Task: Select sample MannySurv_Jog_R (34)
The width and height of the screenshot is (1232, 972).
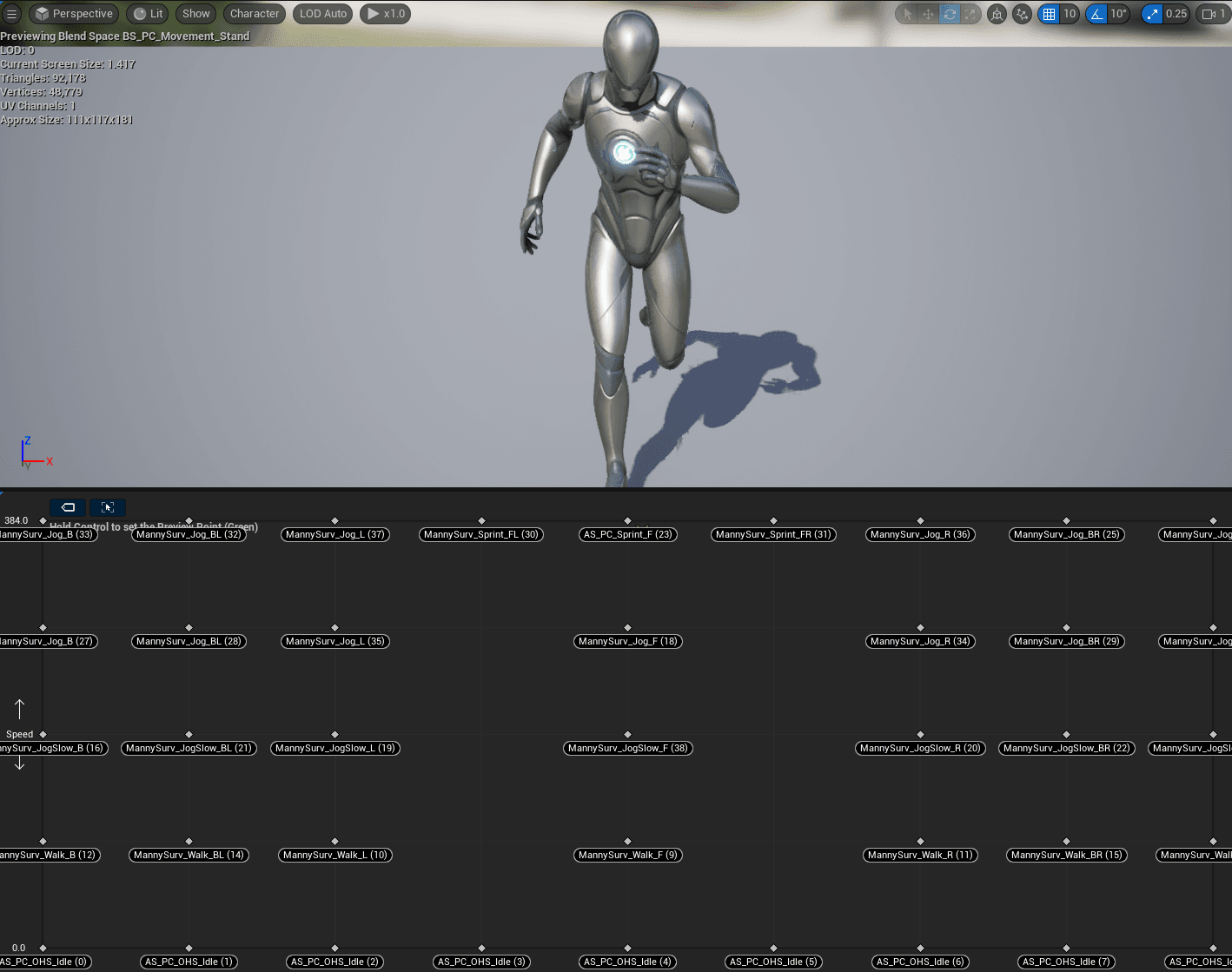Action: pyautogui.click(x=920, y=641)
